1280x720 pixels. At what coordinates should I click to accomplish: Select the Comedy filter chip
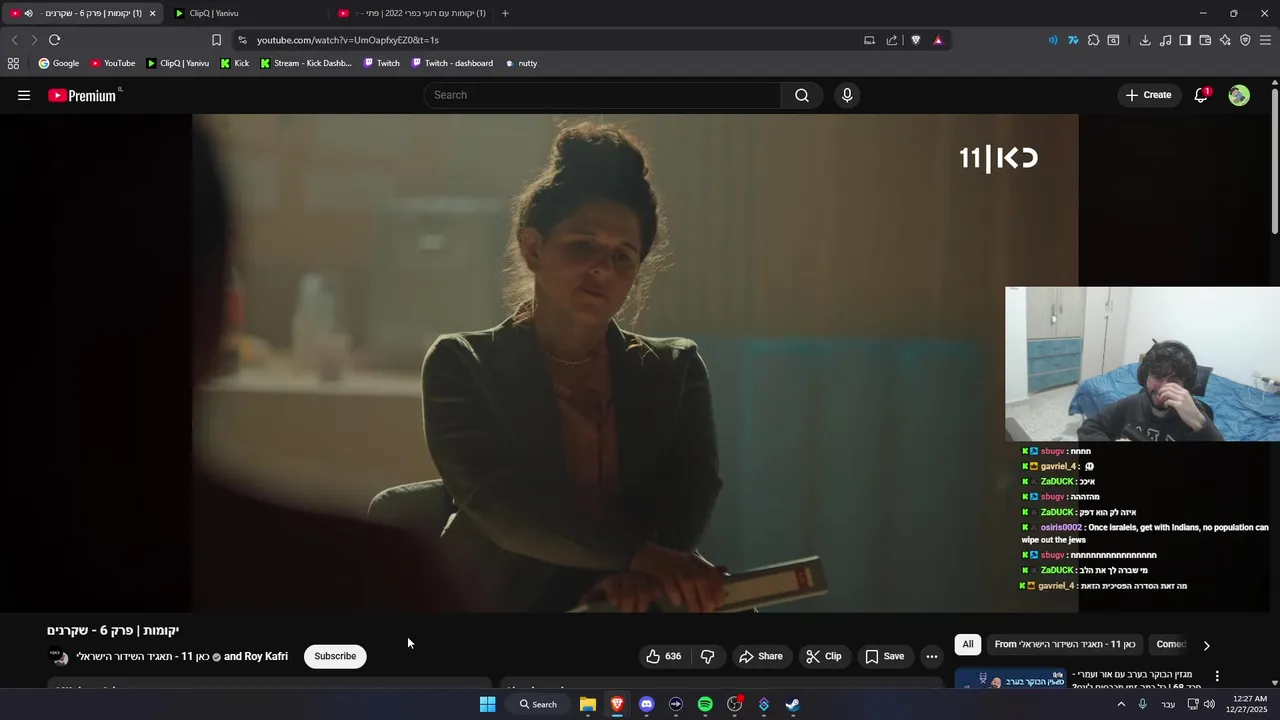1170,645
